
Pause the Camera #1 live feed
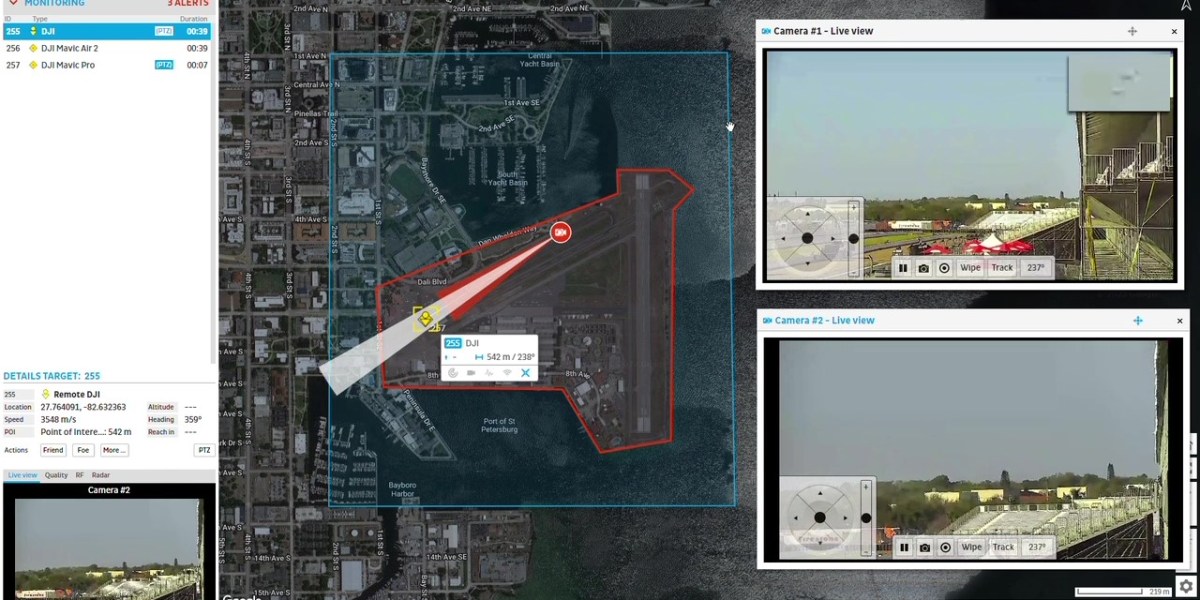click(x=903, y=268)
